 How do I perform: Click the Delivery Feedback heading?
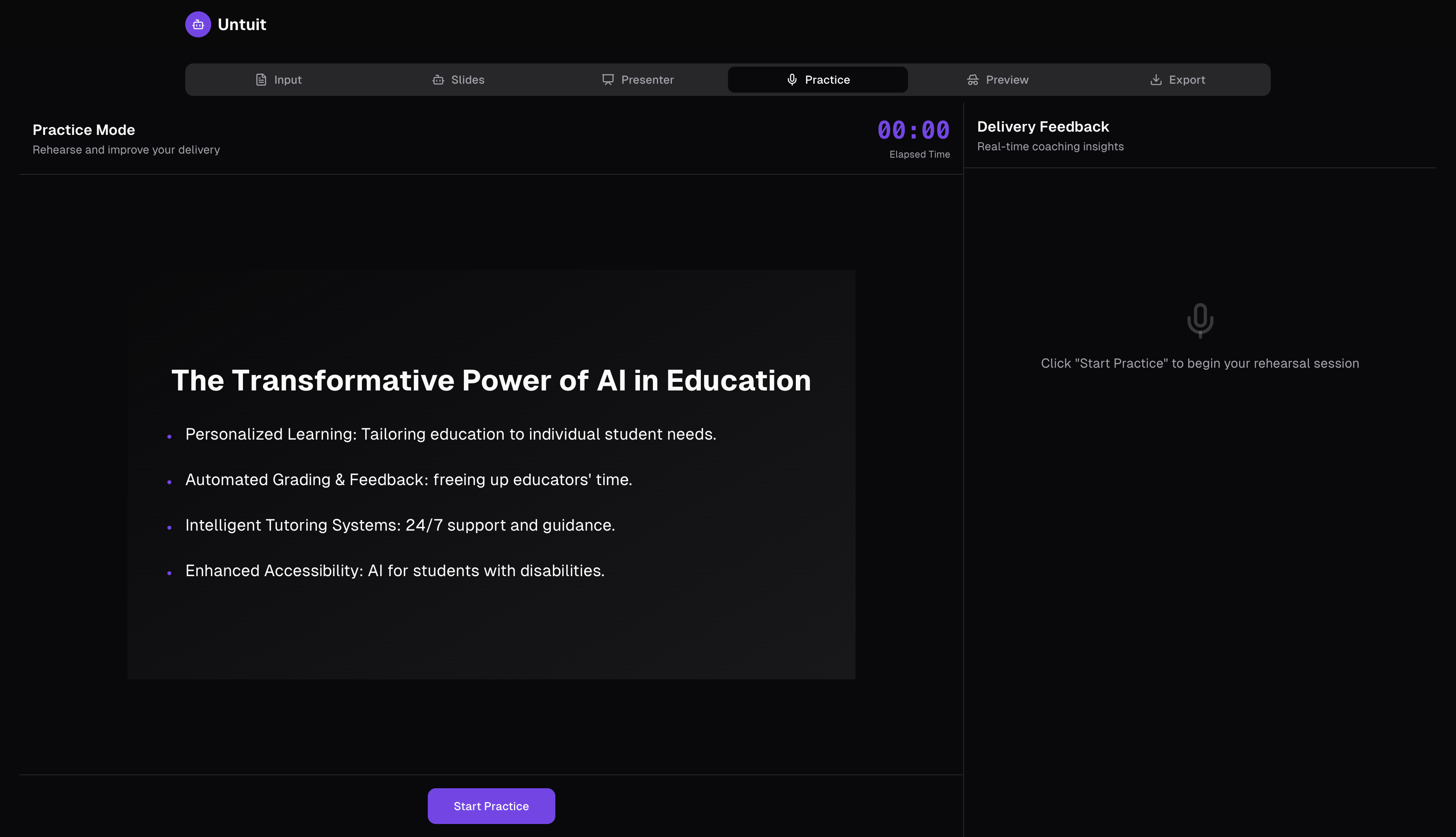[1042, 126]
